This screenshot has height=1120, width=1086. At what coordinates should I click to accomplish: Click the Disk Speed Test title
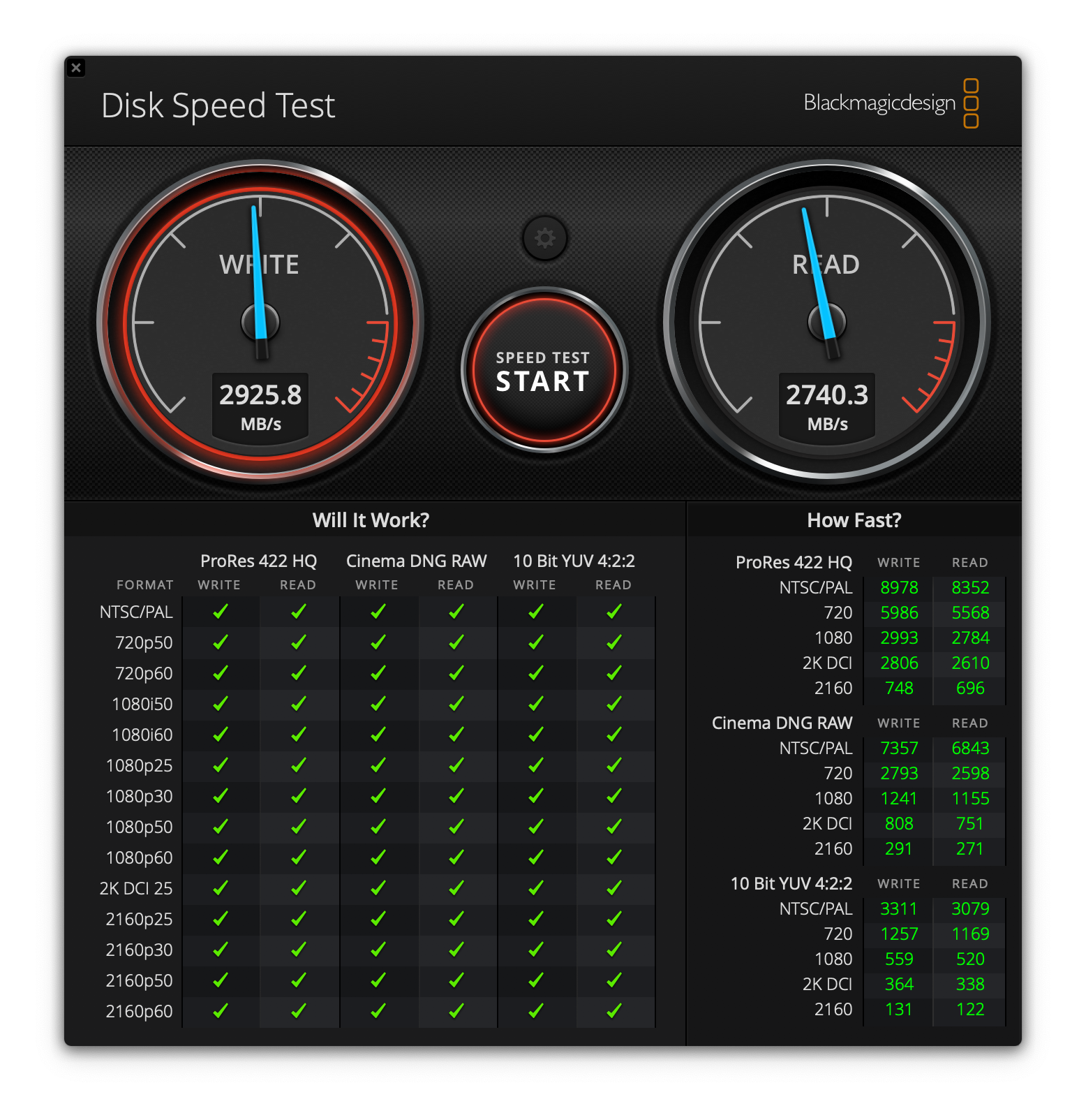(218, 106)
